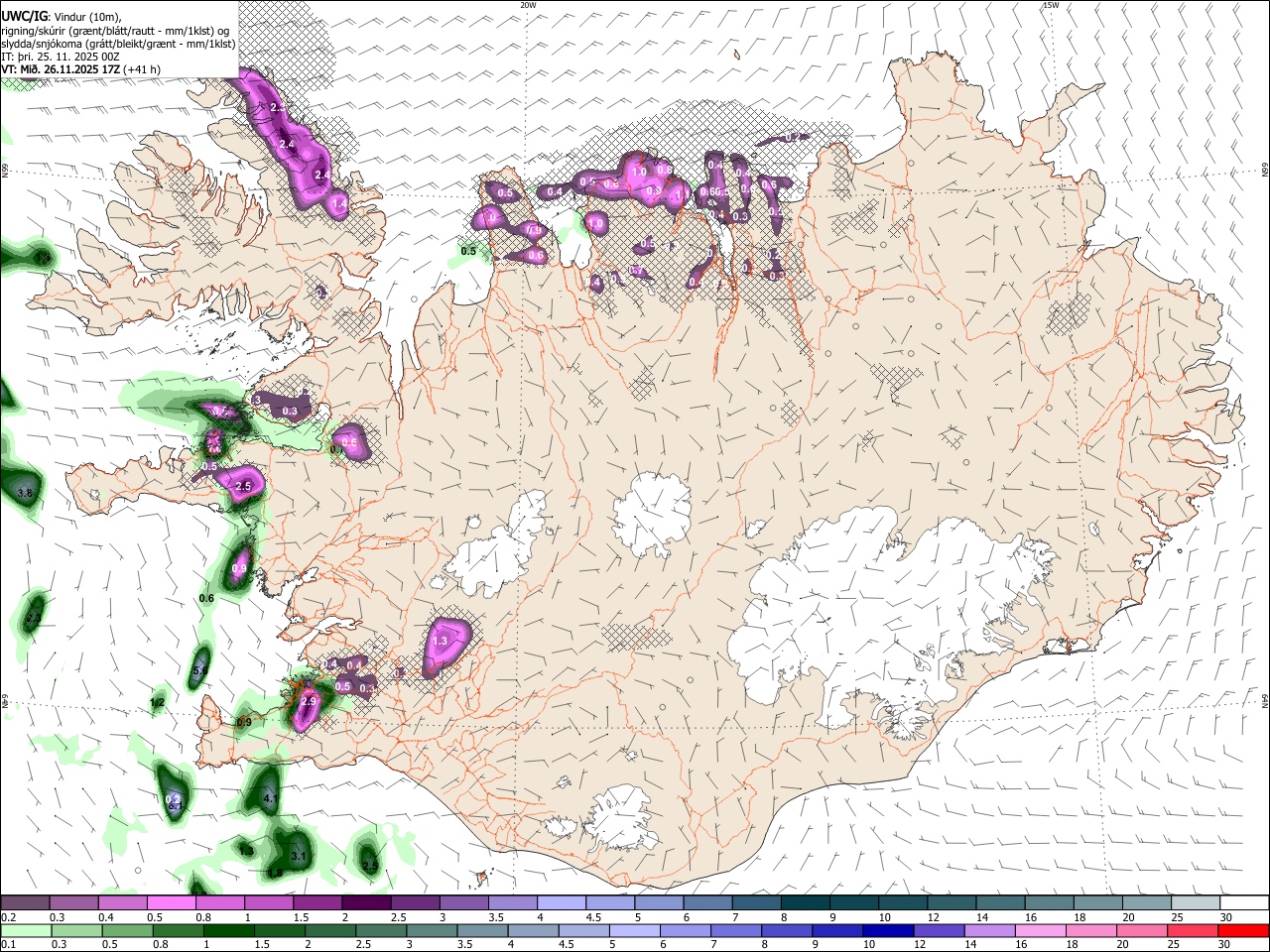
Task: Pick the bright red swatch after lower-row 30
Action: tap(1244, 930)
